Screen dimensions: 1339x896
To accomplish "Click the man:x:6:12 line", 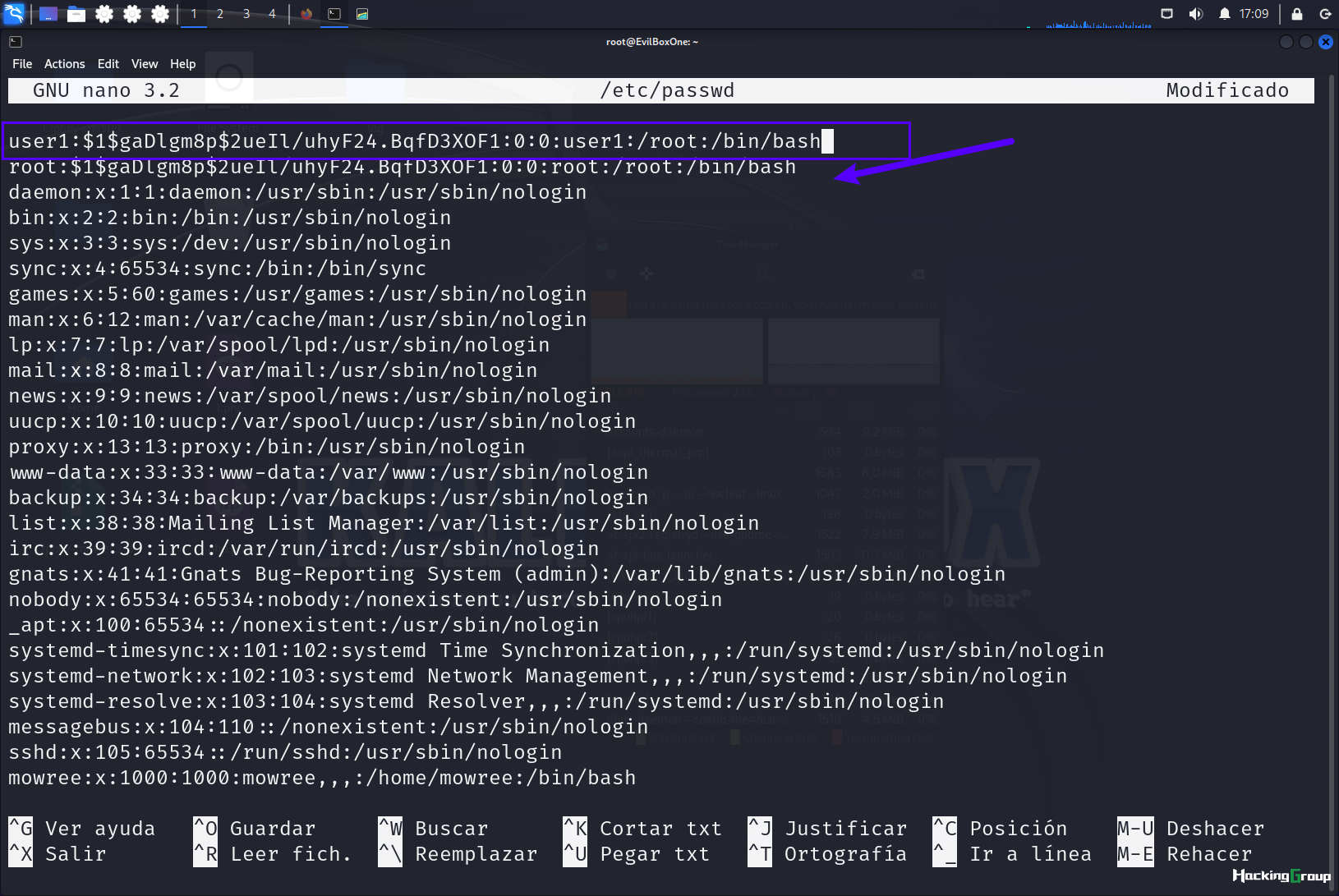I will (297, 319).
